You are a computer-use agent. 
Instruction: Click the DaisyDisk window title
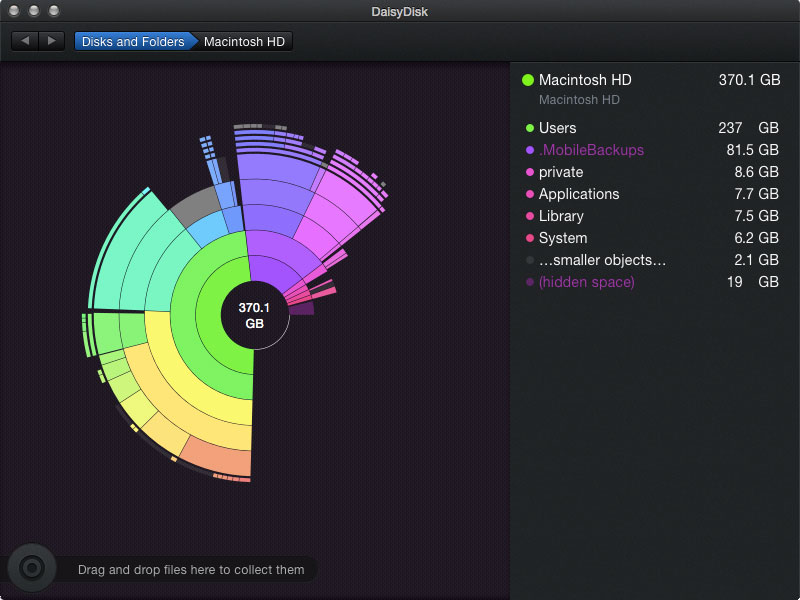click(399, 11)
